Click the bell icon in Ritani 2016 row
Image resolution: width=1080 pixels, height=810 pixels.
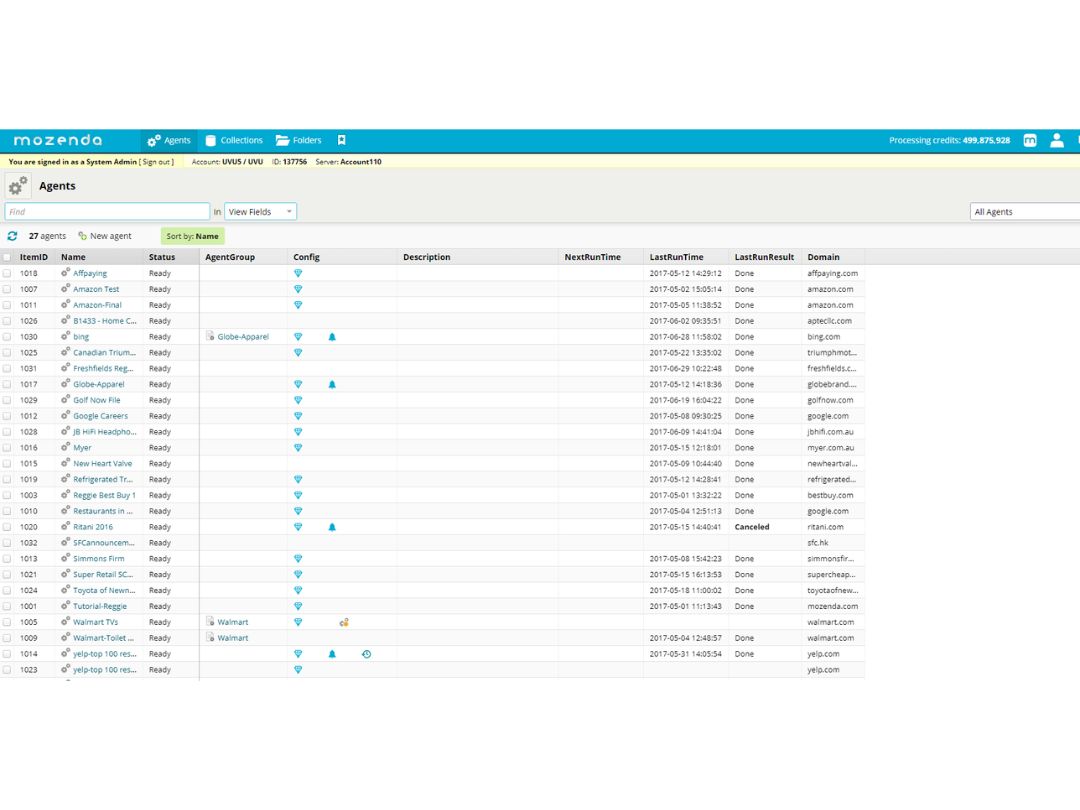point(332,527)
